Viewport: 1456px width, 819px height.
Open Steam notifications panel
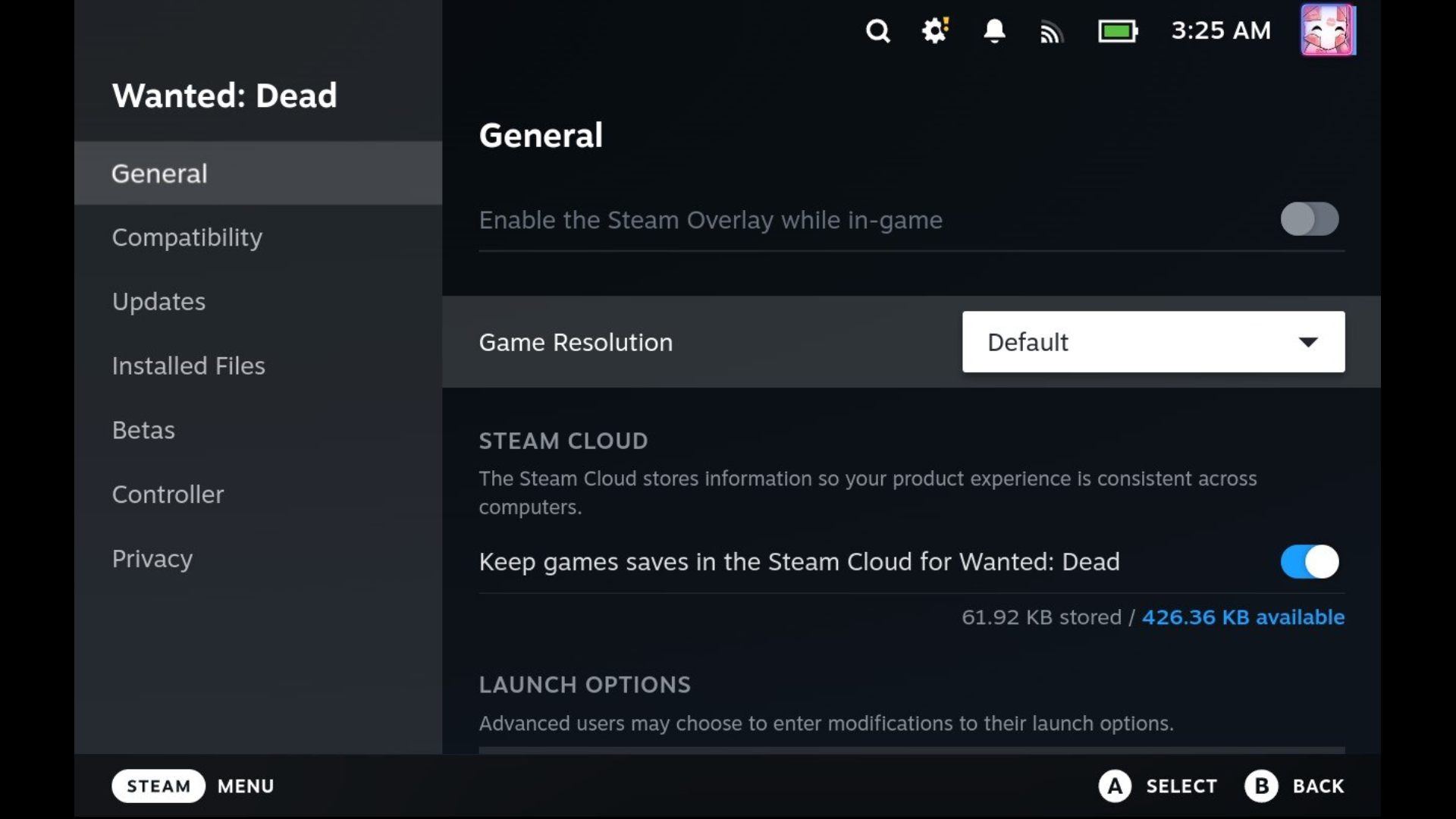[x=994, y=30]
